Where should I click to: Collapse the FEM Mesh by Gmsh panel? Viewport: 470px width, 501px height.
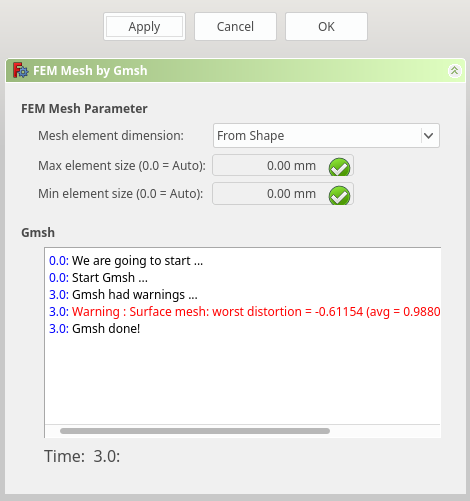[454, 71]
